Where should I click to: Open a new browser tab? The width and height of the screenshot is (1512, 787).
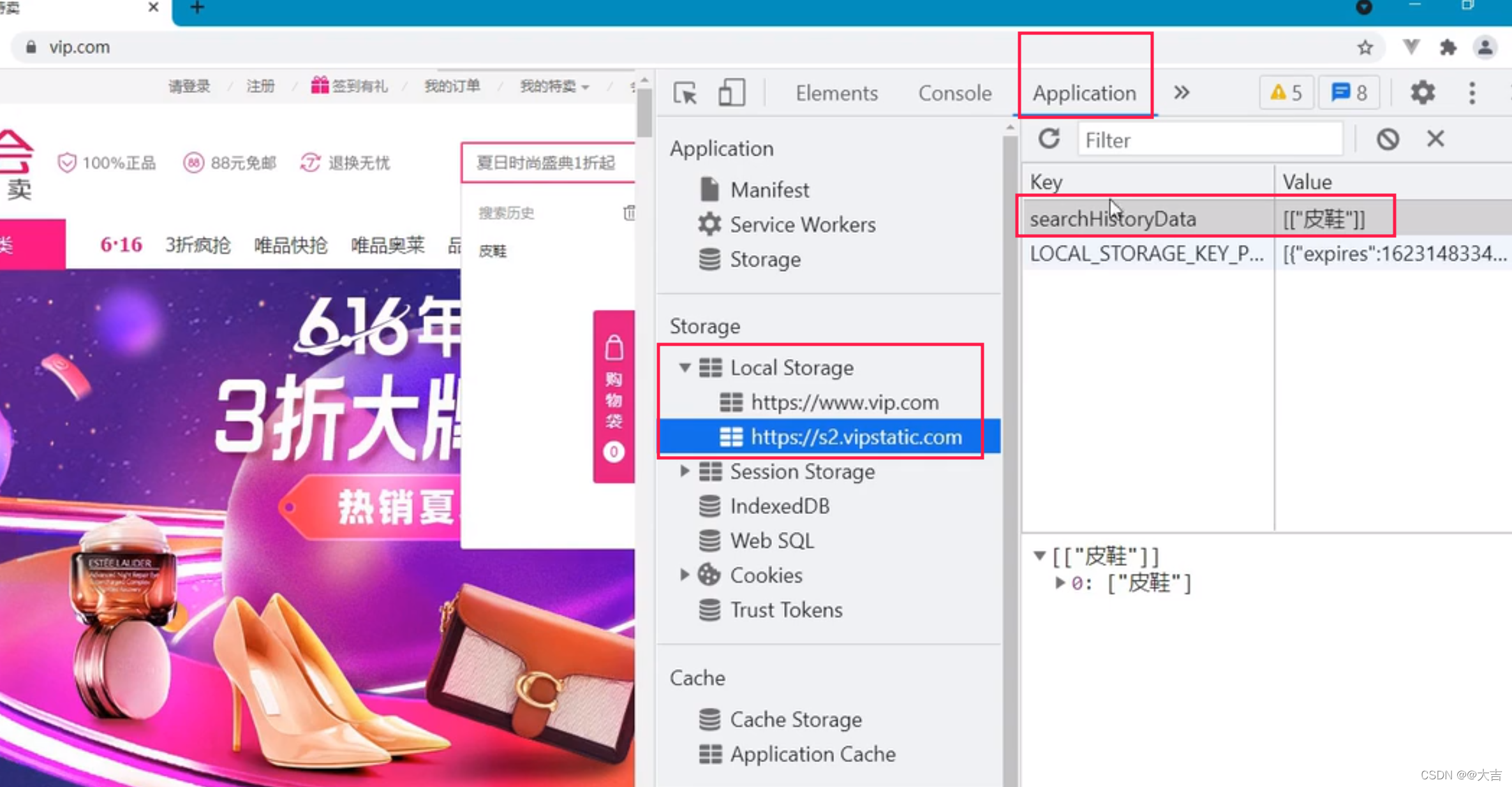coord(197,8)
